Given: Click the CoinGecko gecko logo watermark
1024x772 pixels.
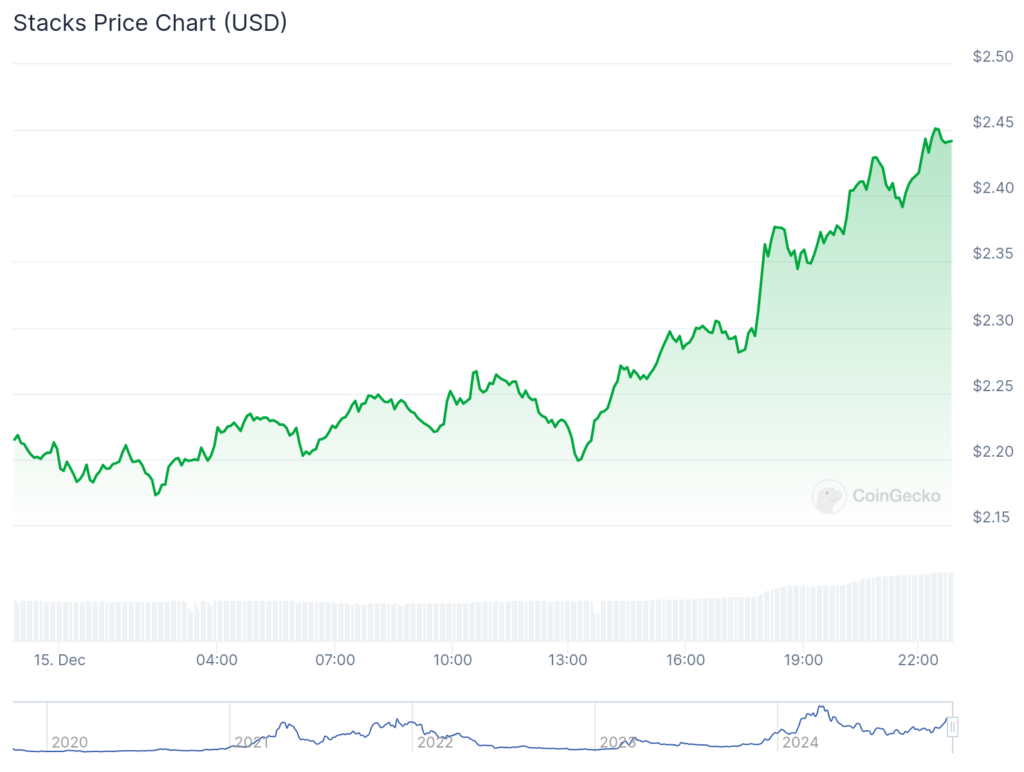Looking at the screenshot, I should click(x=829, y=496).
